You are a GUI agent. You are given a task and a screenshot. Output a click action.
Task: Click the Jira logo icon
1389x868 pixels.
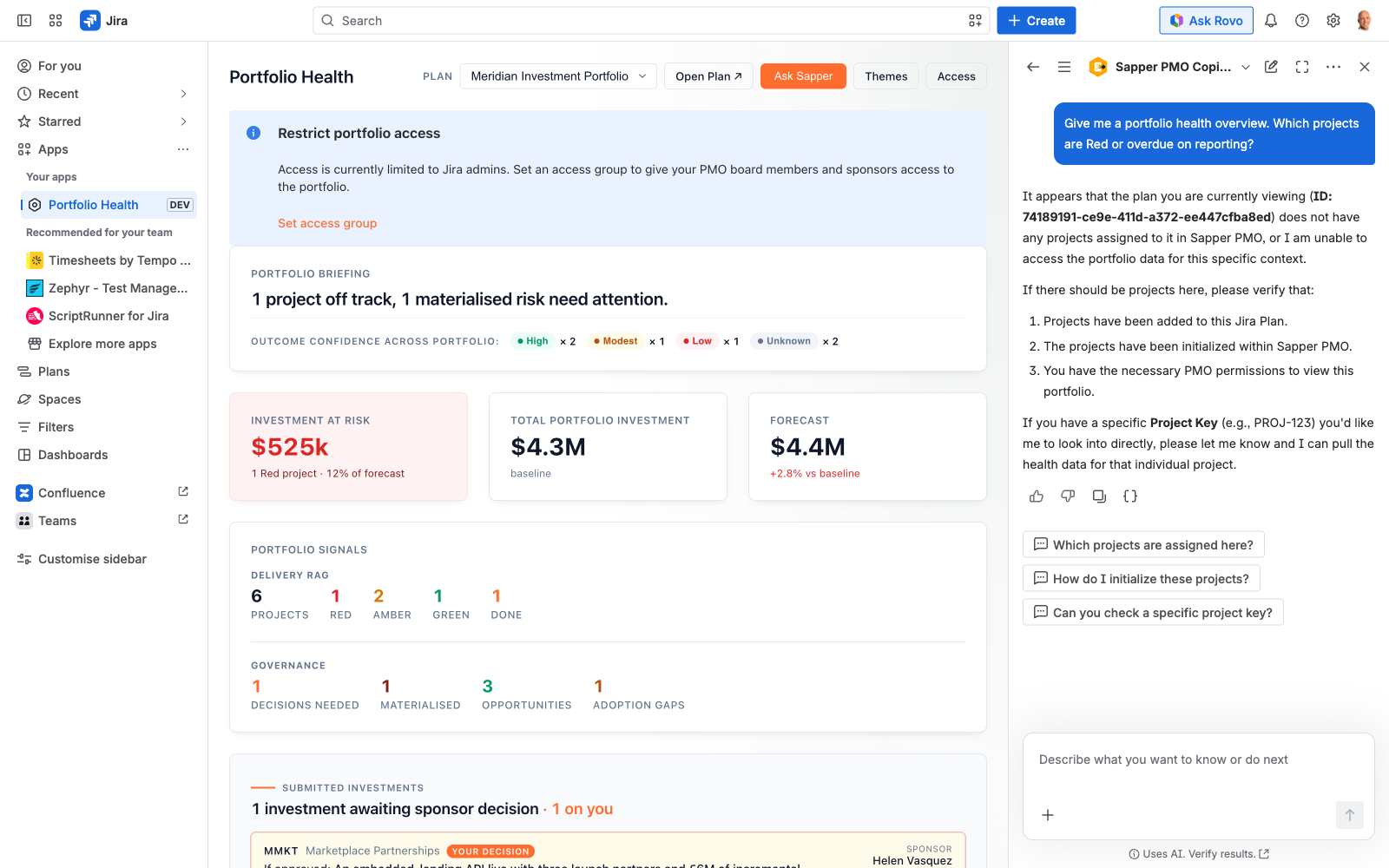pyautogui.click(x=90, y=21)
